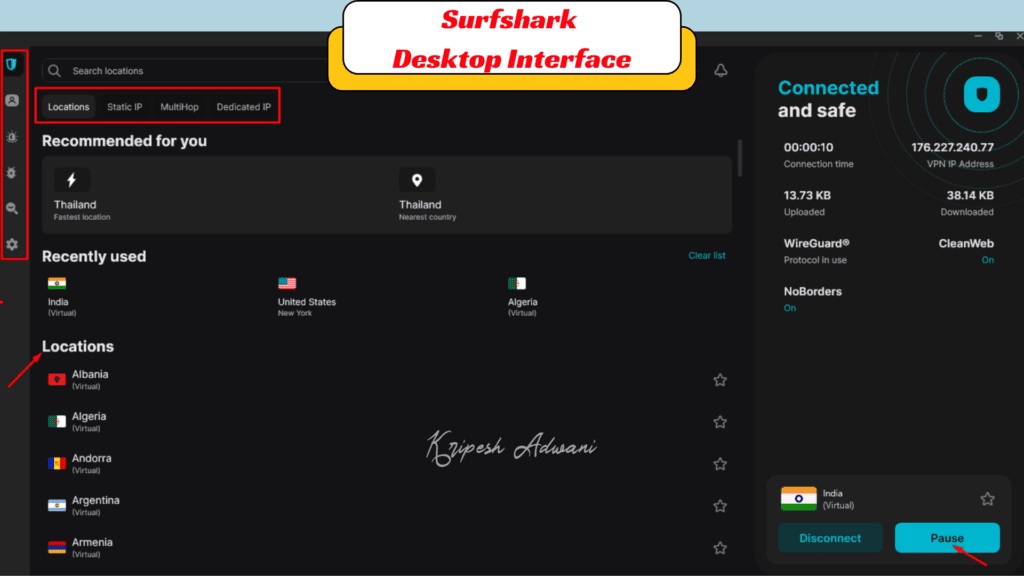This screenshot has height=576, width=1024.
Task: Open Surfshark Search from the sidebar
Action: point(13,208)
